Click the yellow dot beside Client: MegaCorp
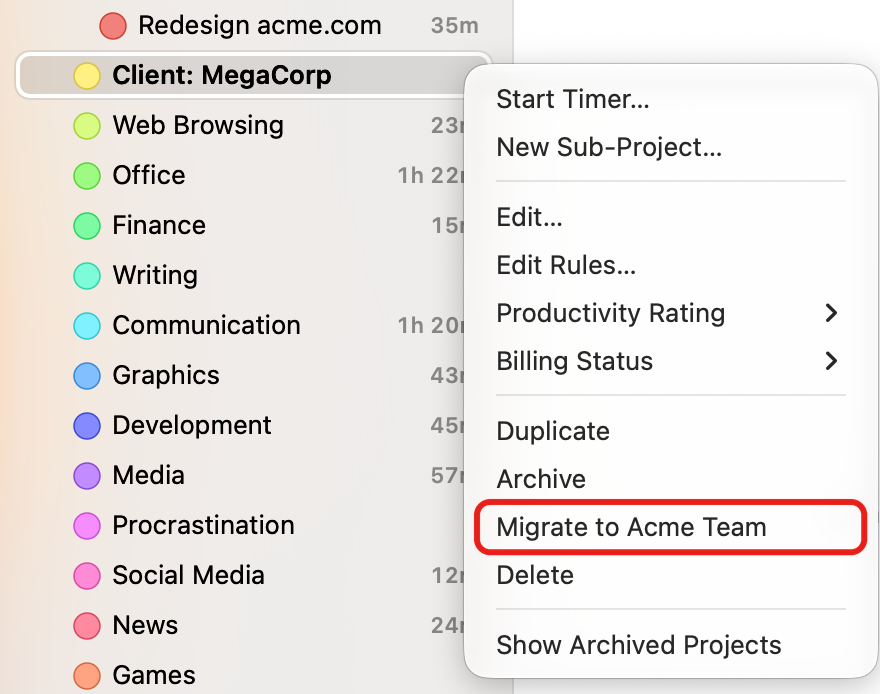The height and width of the screenshot is (694, 880). 87,76
